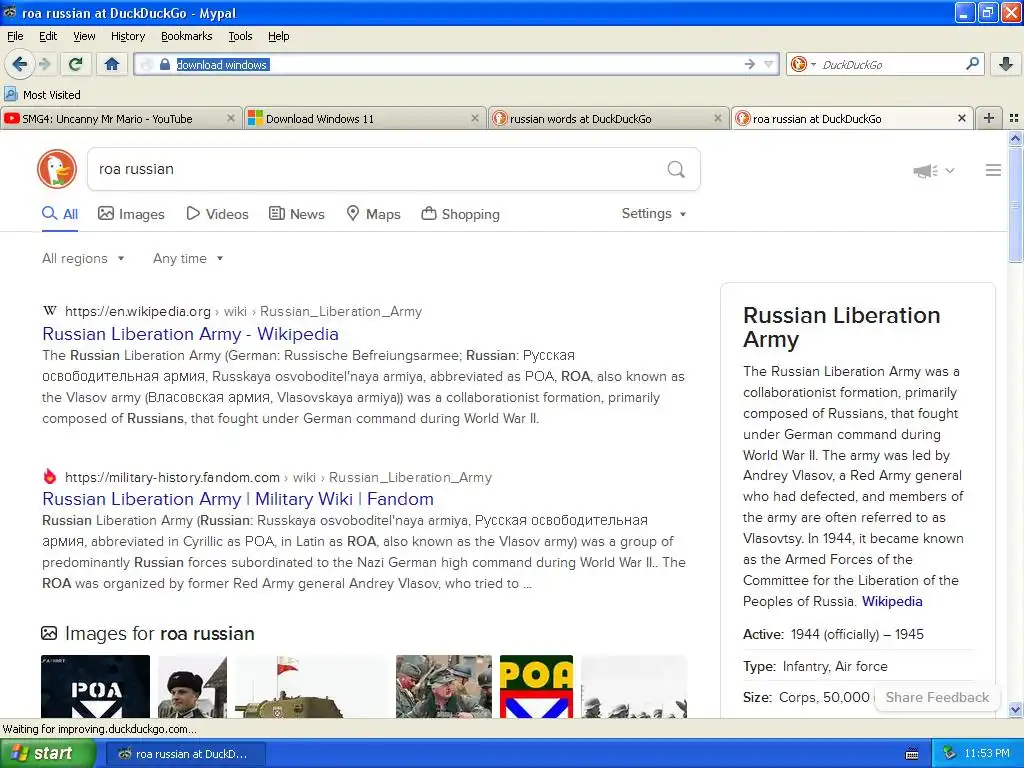This screenshot has width=1024, height=768.
Task: Switch to Images results
Action: pos(131,214)
